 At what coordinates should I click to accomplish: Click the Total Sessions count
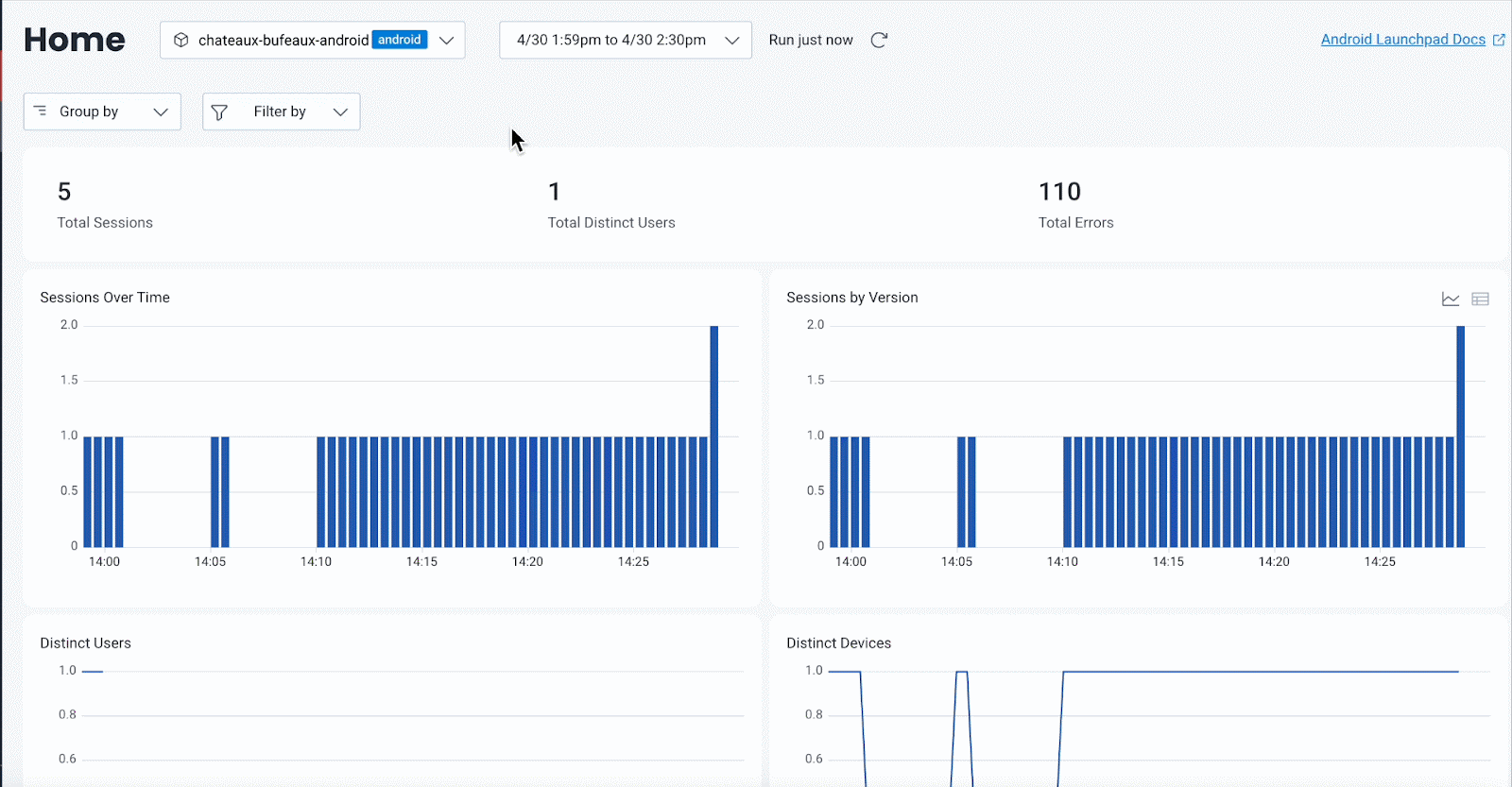64,192
